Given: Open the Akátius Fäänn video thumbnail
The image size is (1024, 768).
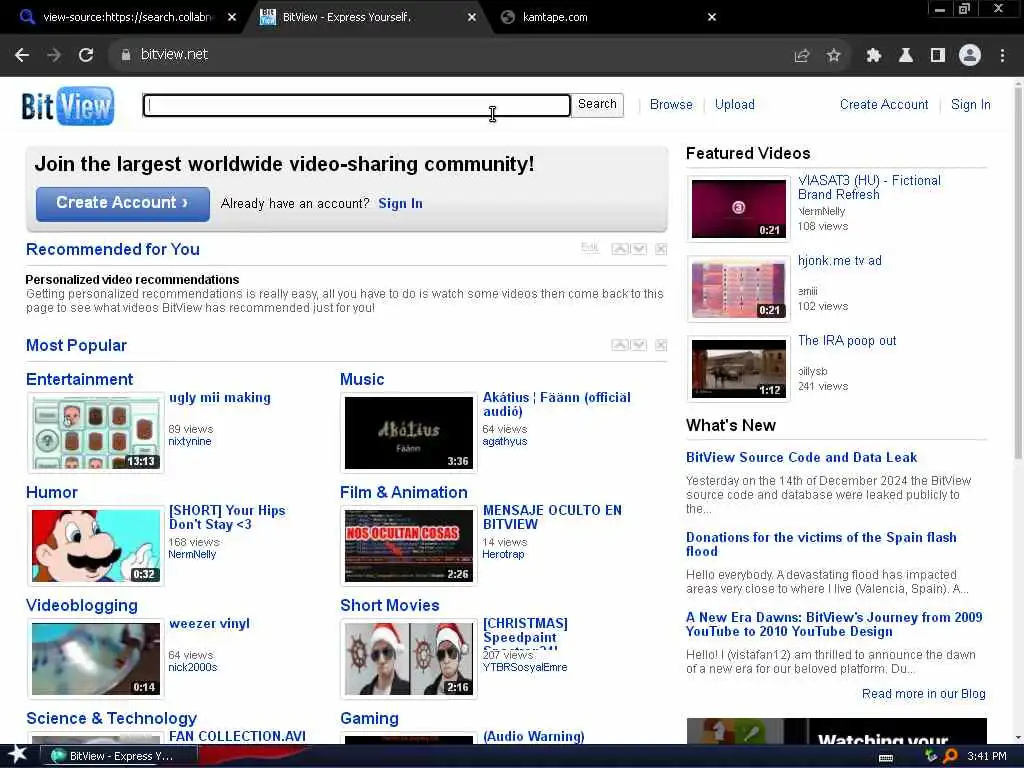Looking at the screenshot, I should point(409,432).
